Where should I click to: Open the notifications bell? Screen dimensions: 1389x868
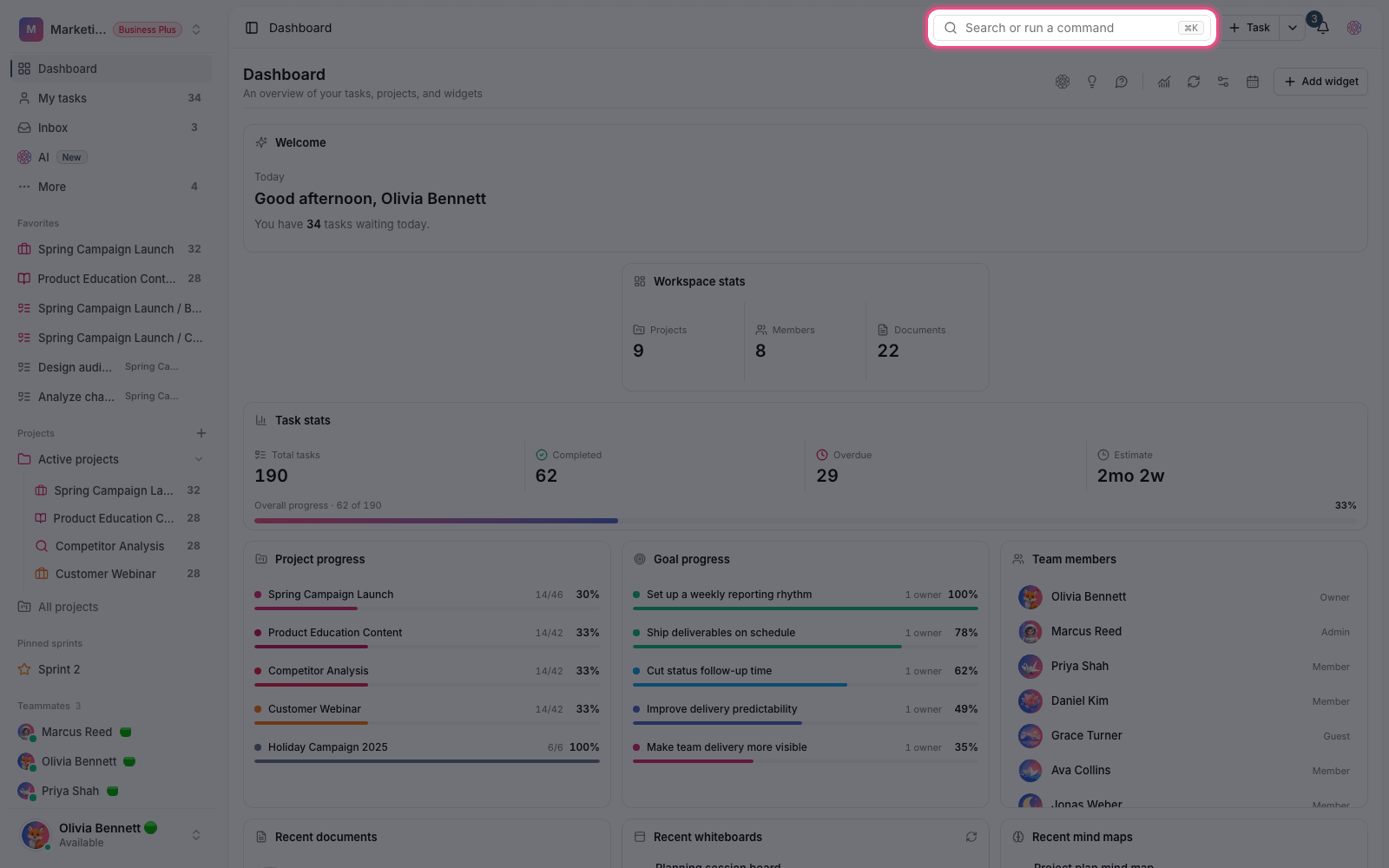(x=1322, y=28)
